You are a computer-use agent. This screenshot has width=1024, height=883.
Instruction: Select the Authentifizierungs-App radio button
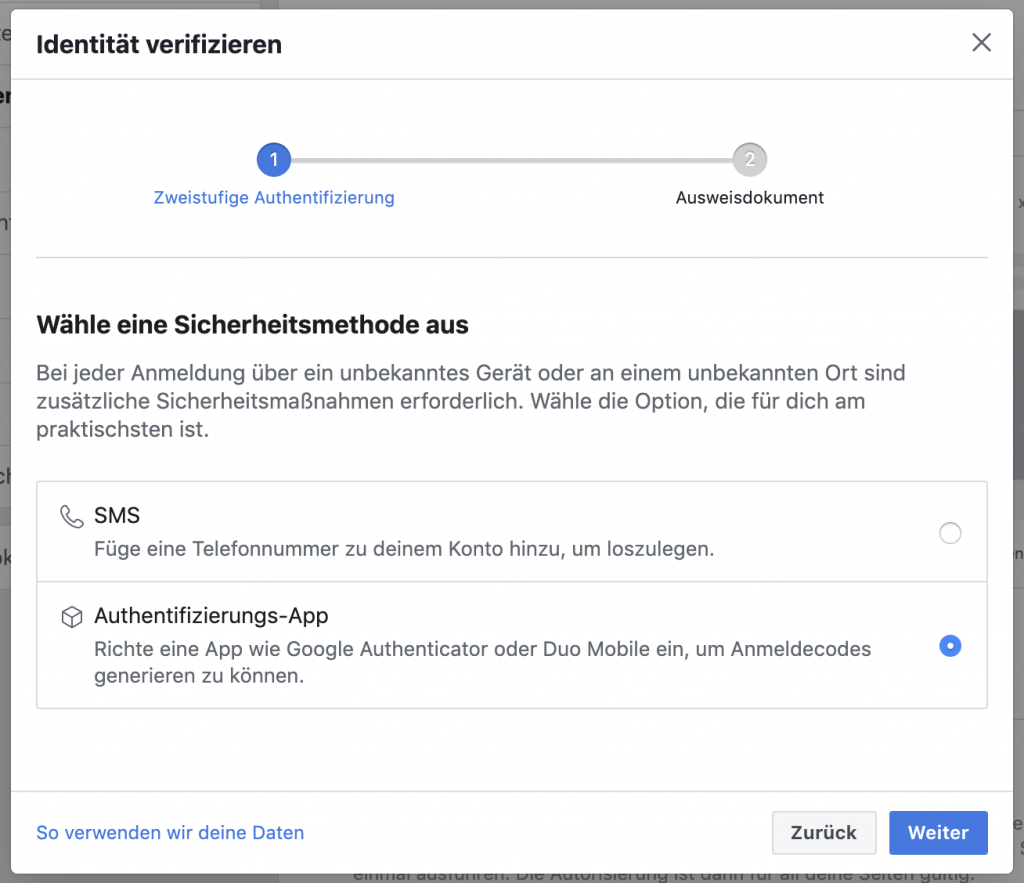click(x=950, y=646)
